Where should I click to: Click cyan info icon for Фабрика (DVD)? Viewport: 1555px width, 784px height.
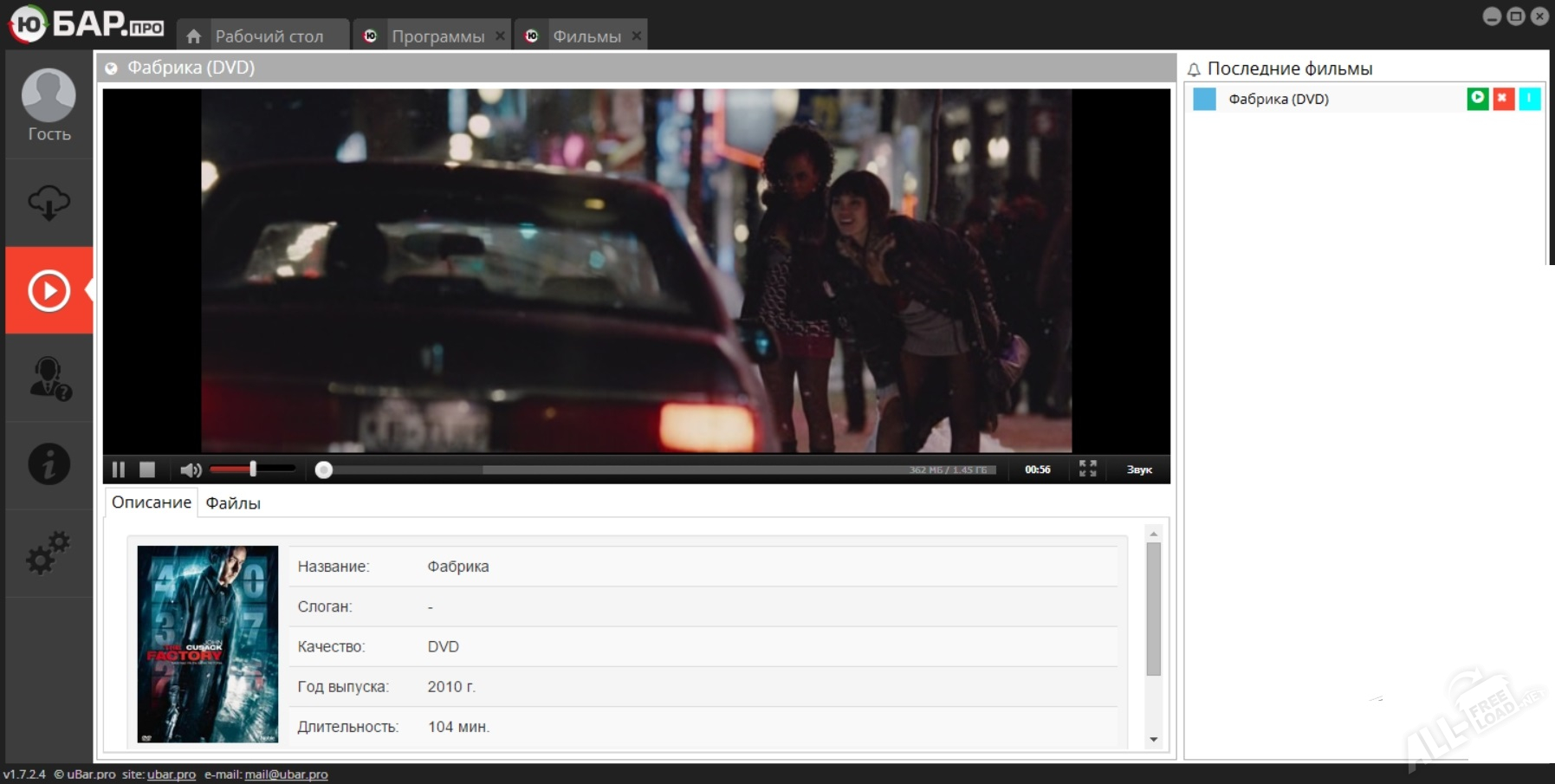click(1530, 99)
